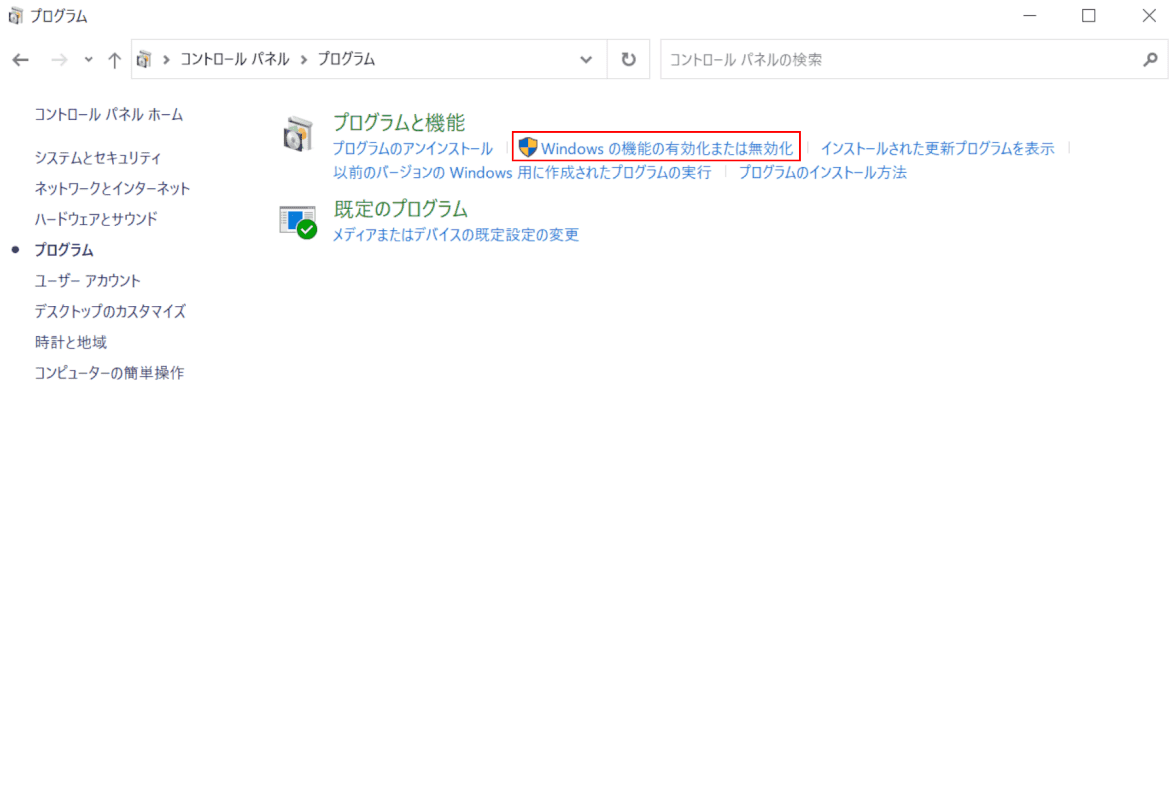Select プログラム in the sidebar

click(64, 250)
